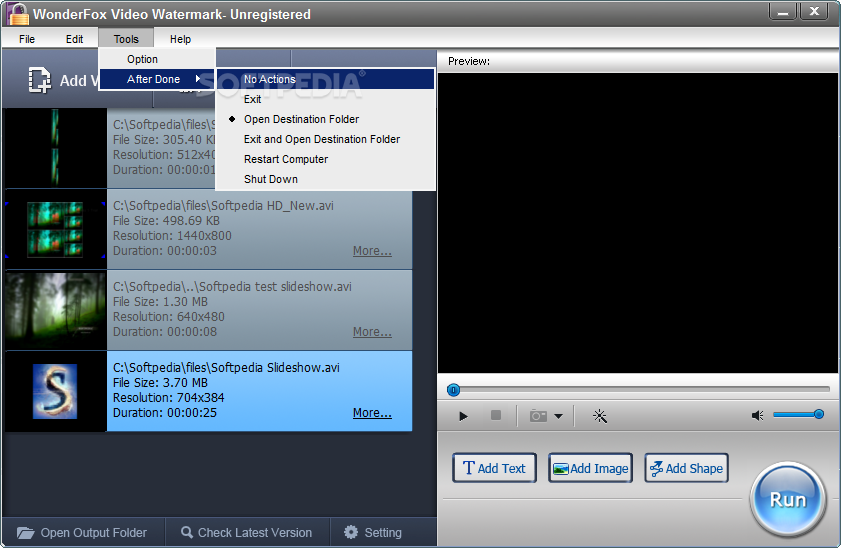The height and width of the screenshot is (548, 841).
Task: Click the Add Image button
Action: point(590,468)
